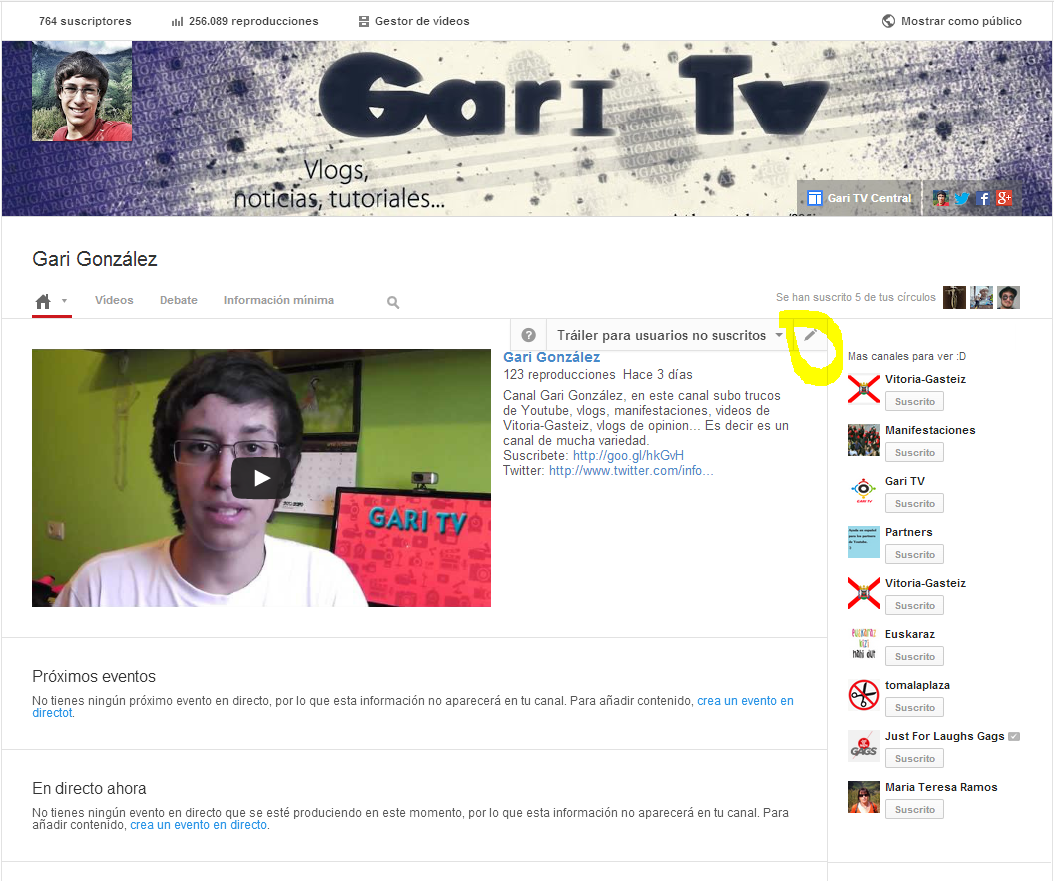1054x881 pixels.
Task: Open the Gari González trailer title link
Action: click(x=552, y=357)
